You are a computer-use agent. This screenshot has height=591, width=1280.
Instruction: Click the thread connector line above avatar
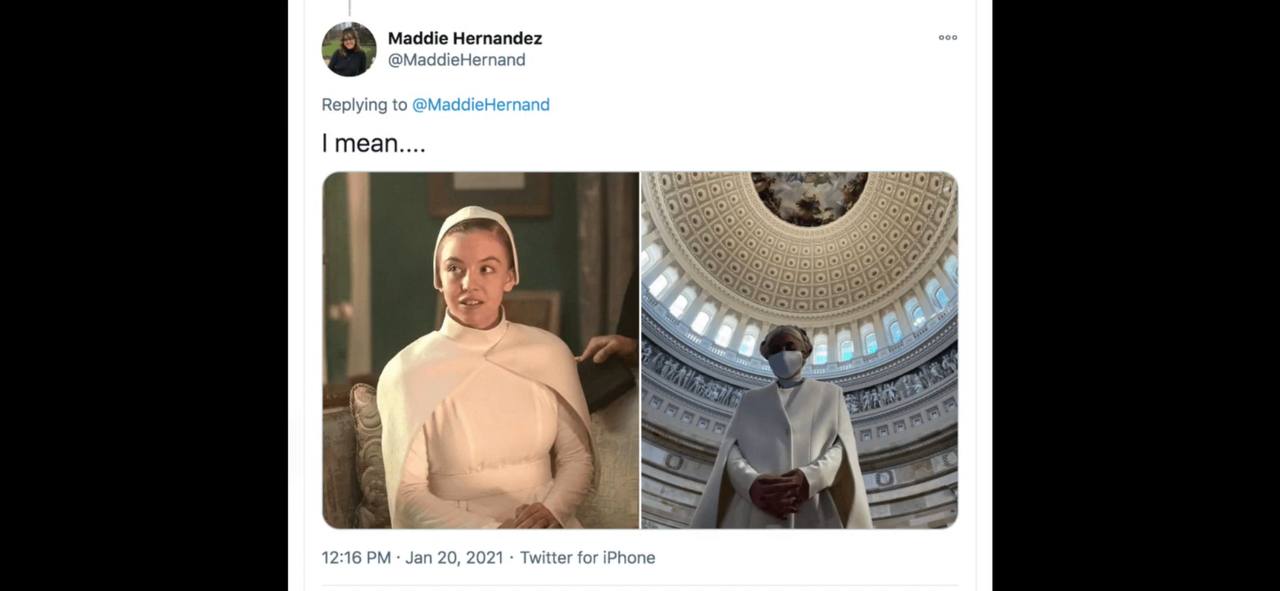[349, 8]
